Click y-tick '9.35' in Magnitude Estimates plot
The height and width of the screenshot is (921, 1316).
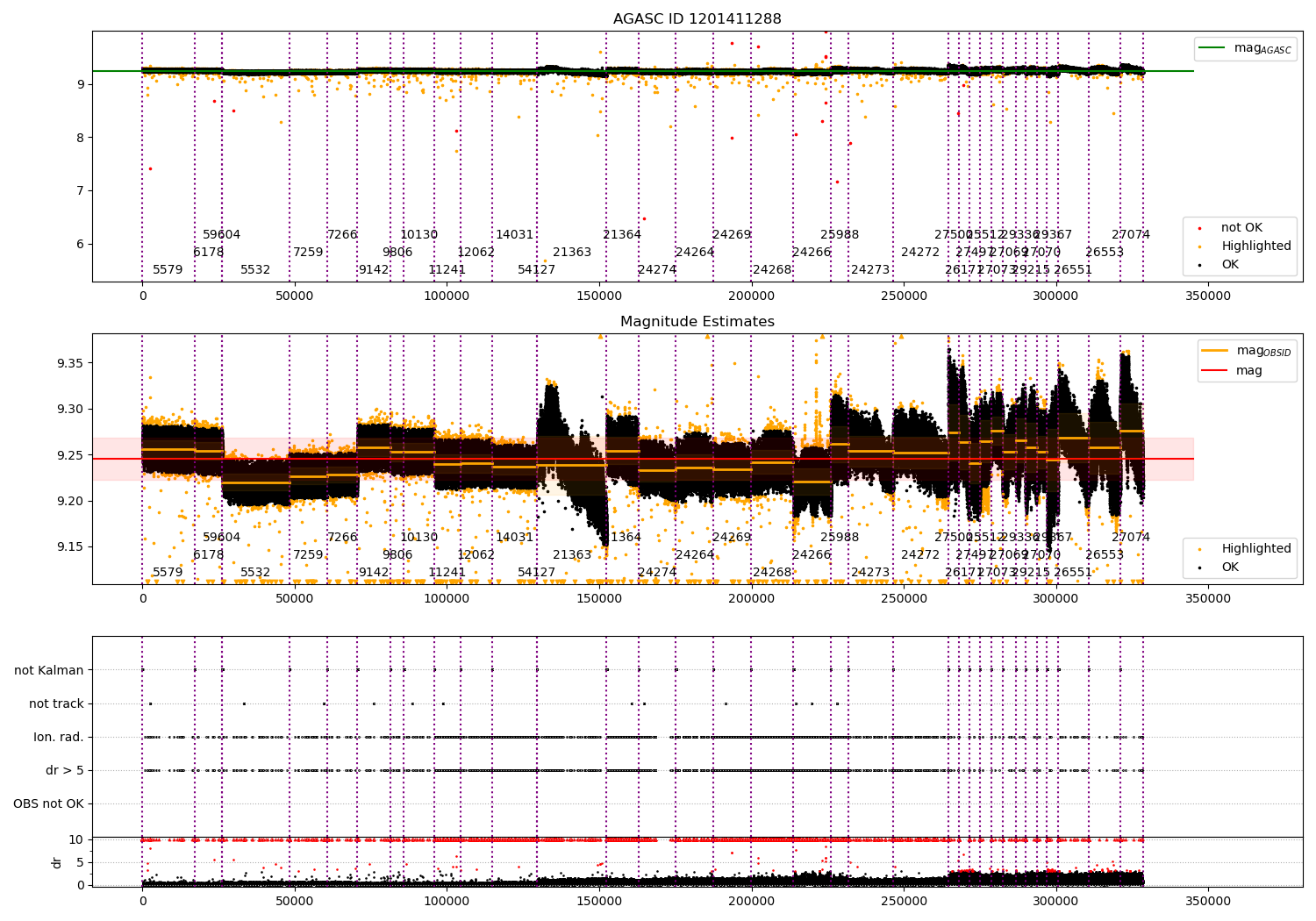click(70, 363)
